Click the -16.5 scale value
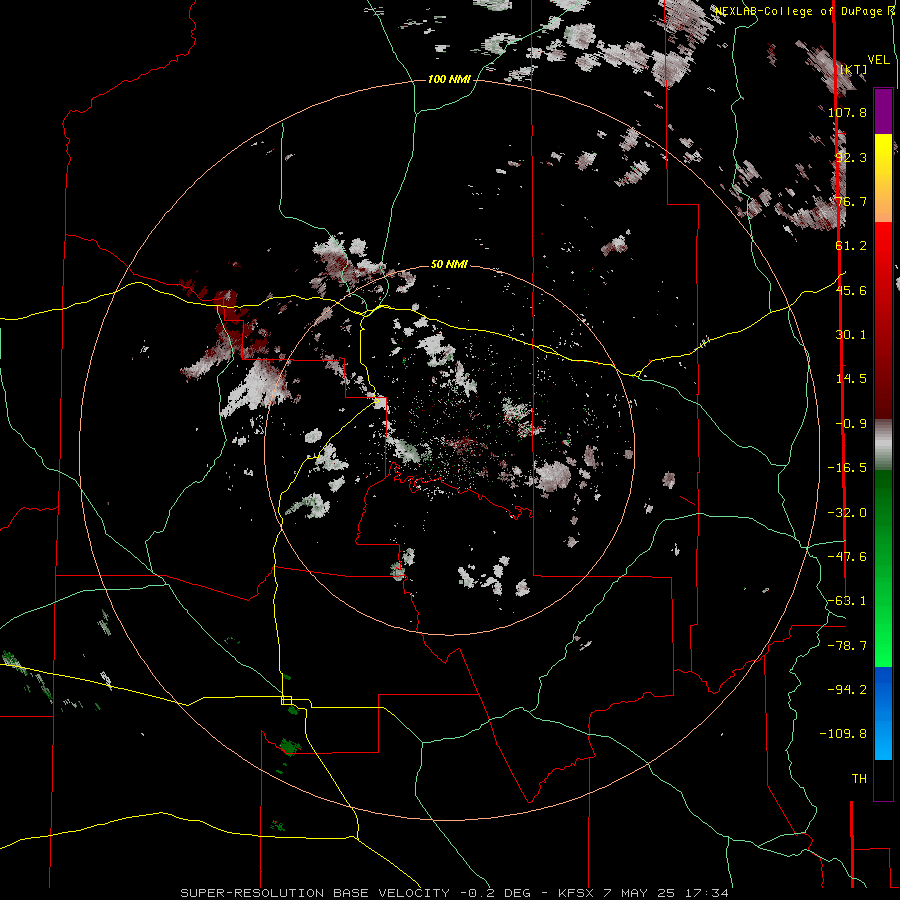This screenshot has height=900, width=900. click(x=847, y=468)
